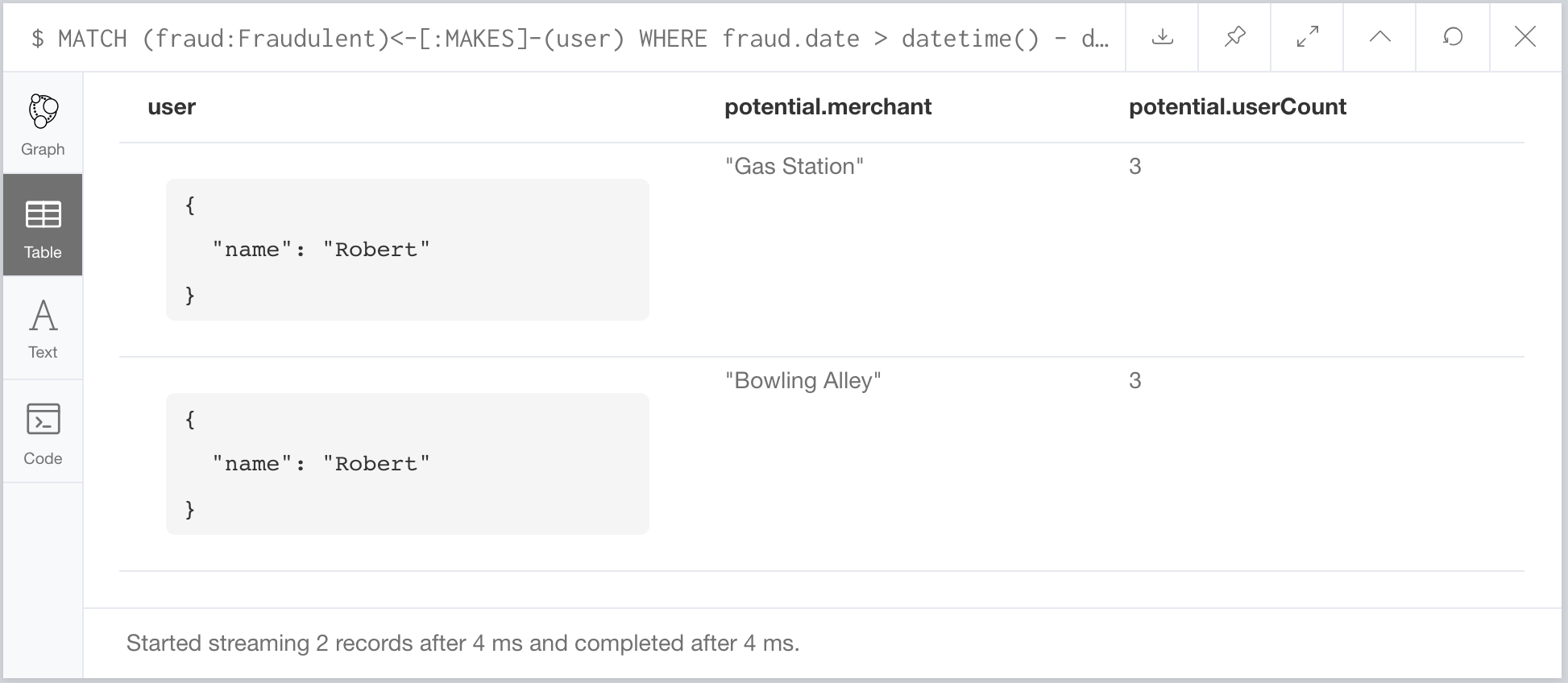The height and width of the screenshot is (683, 1568).
Task: Click the first Robert user JSON block
Action: coord(407,250)
